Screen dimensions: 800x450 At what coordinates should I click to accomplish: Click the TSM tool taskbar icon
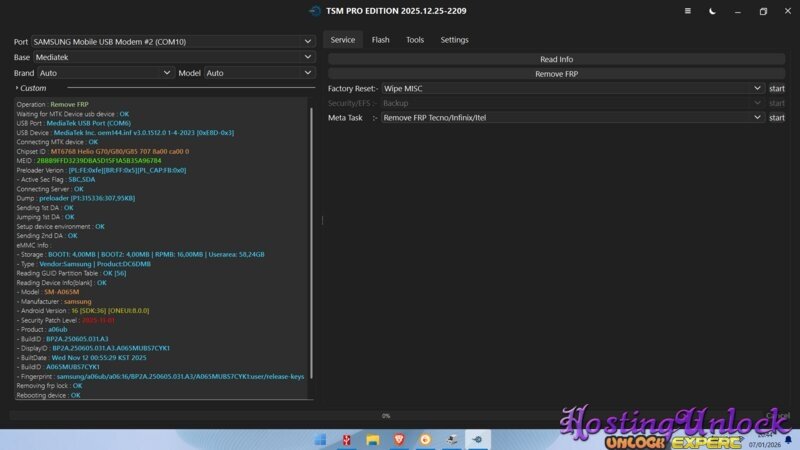point(477,439)
